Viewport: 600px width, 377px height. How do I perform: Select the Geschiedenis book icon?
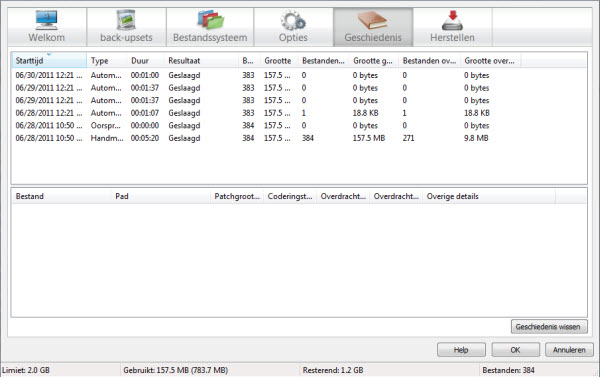point(373,20)
